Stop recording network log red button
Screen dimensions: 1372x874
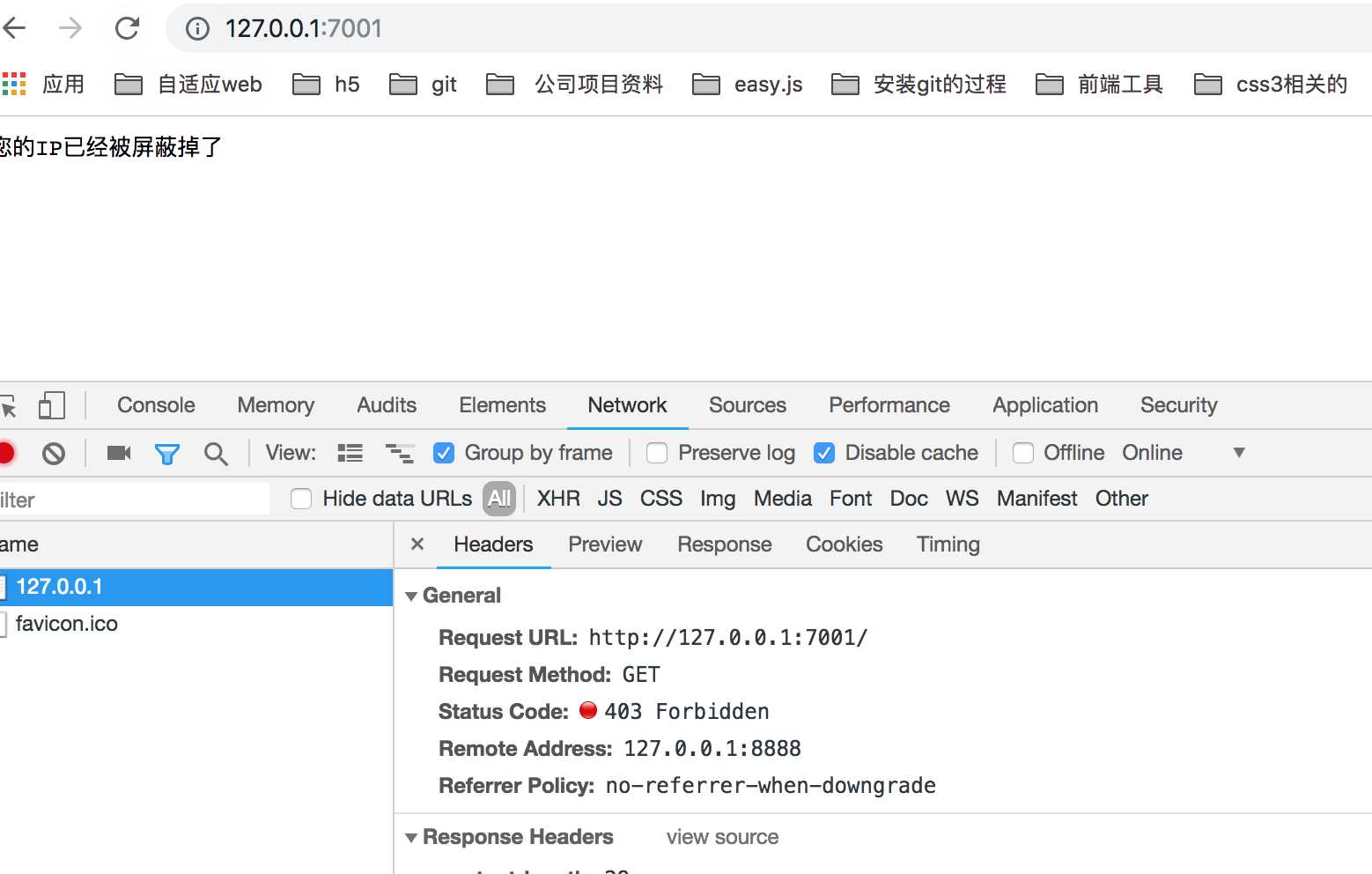[x=6, y=453]
